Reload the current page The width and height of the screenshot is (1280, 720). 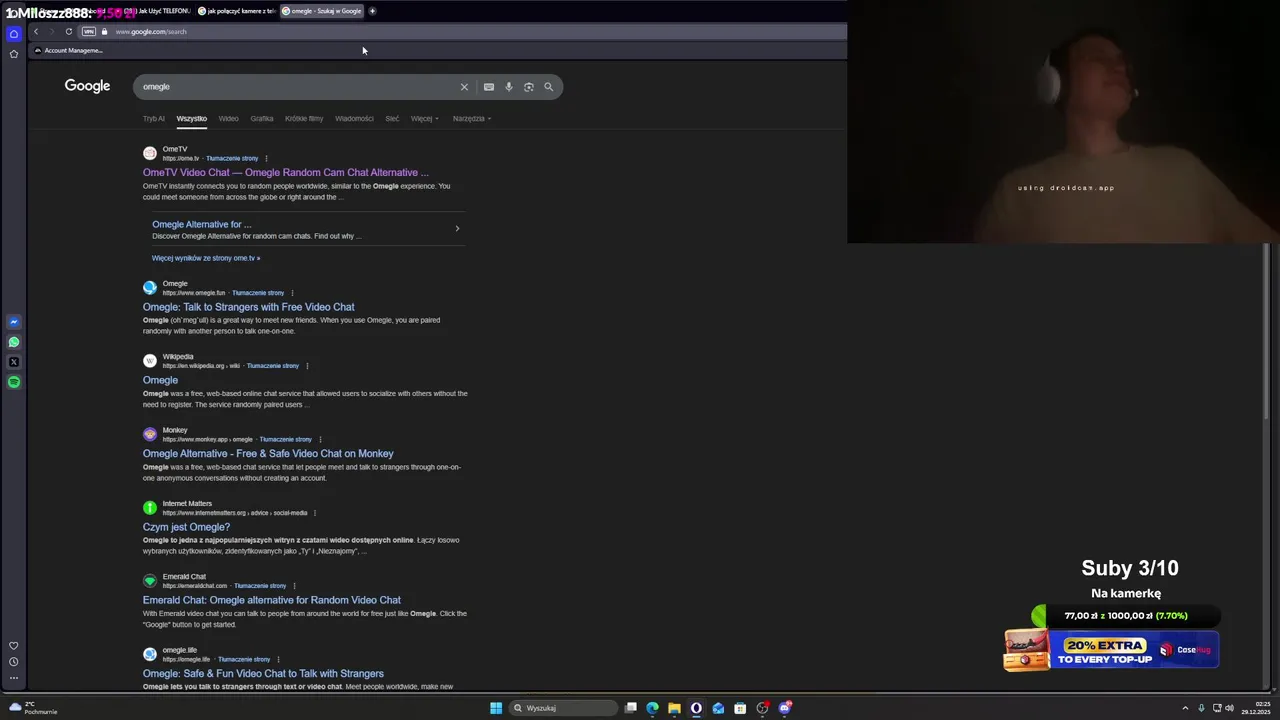69,32
